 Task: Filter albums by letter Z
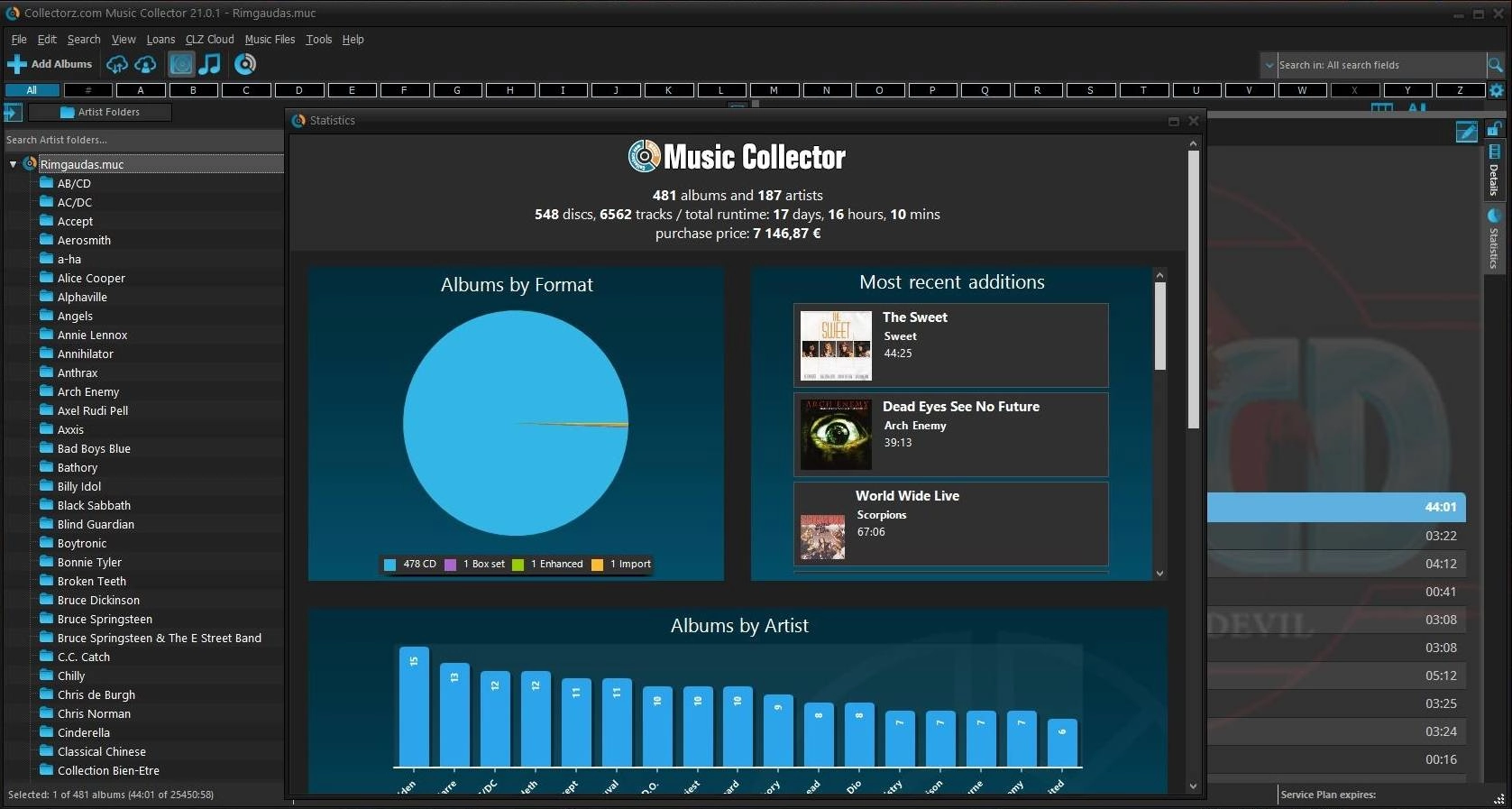1461,90
